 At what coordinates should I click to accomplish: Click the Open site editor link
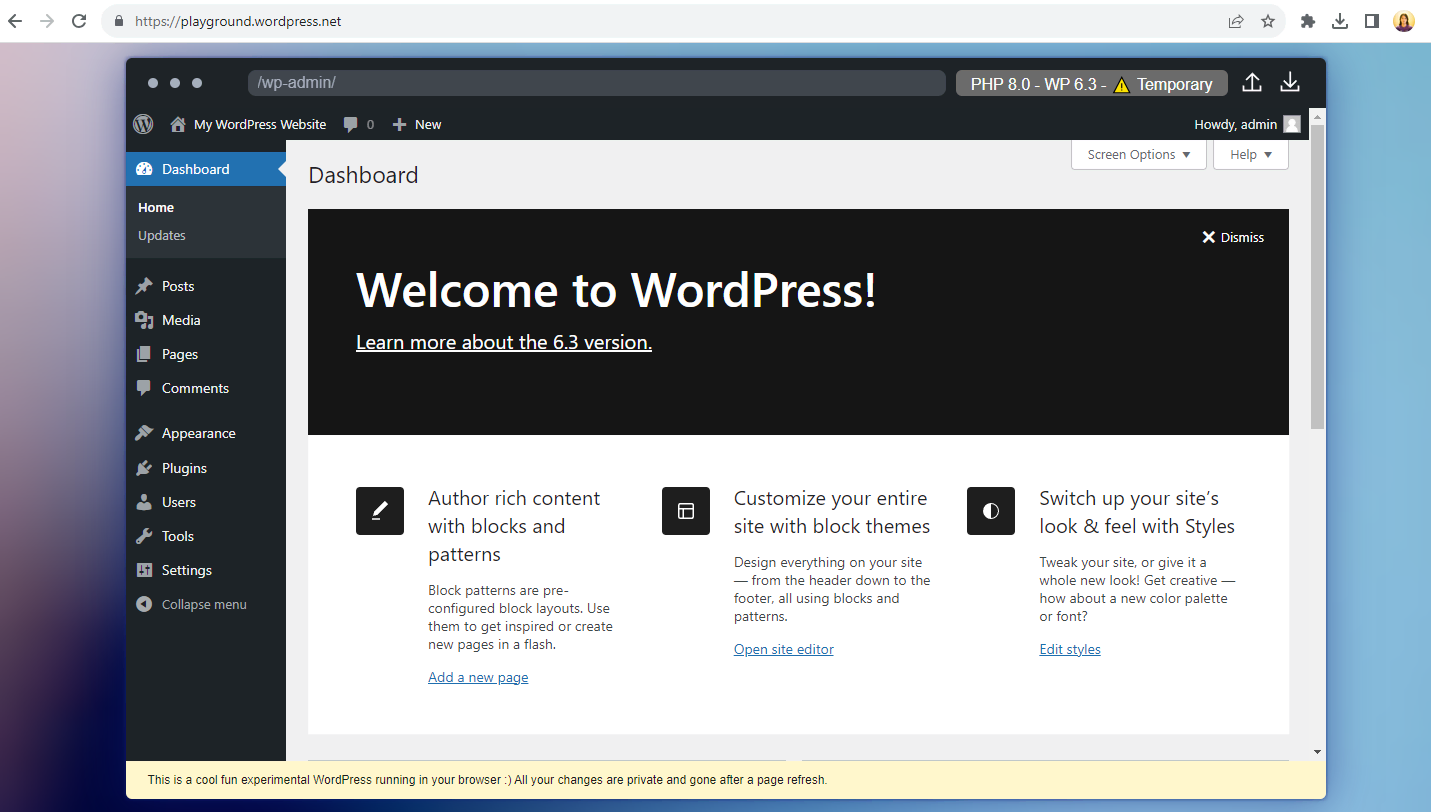pos(783,649)
